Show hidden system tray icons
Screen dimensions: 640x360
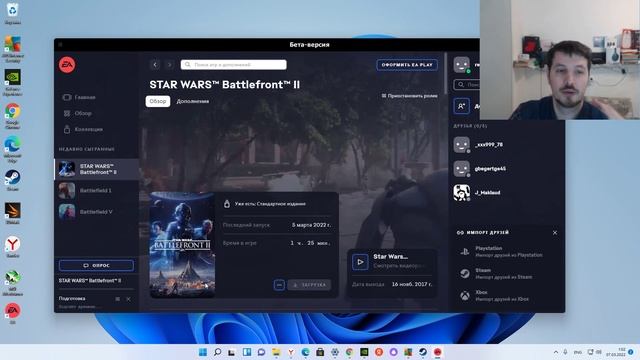(556, 352)
